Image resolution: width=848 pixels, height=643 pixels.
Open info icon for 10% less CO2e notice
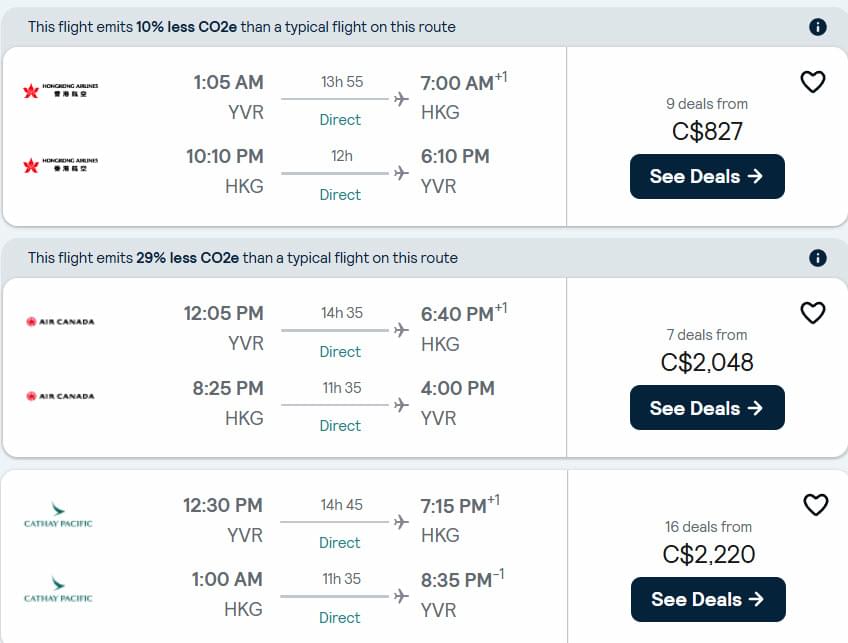click(x=818, y=26)
